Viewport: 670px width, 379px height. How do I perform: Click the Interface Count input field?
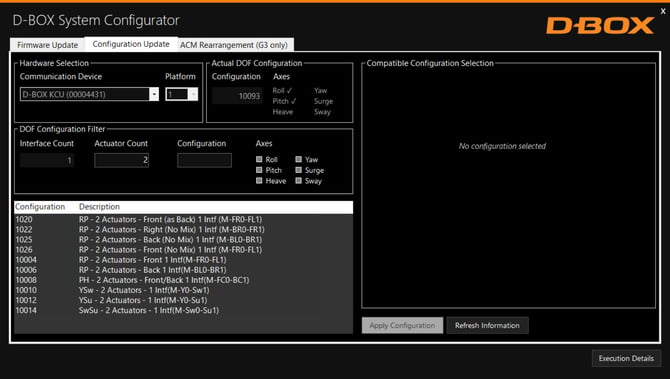point(47,160)
